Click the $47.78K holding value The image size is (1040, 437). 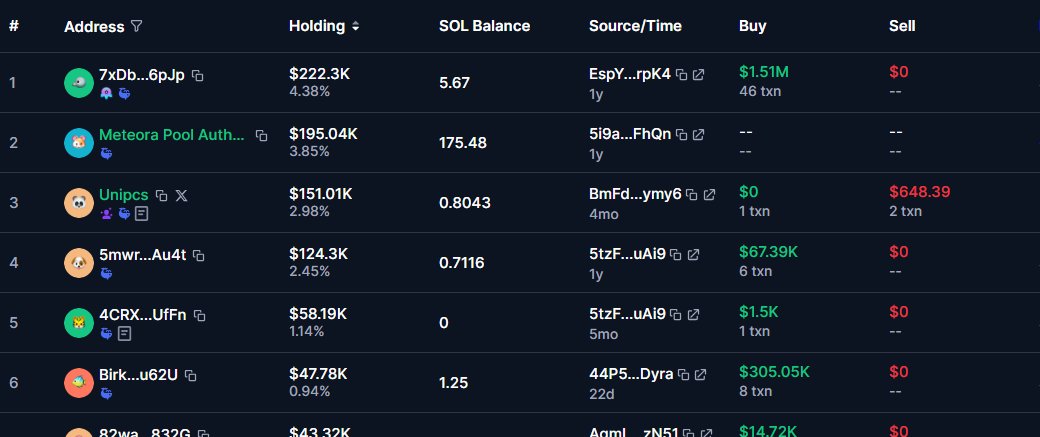(318, 374)
